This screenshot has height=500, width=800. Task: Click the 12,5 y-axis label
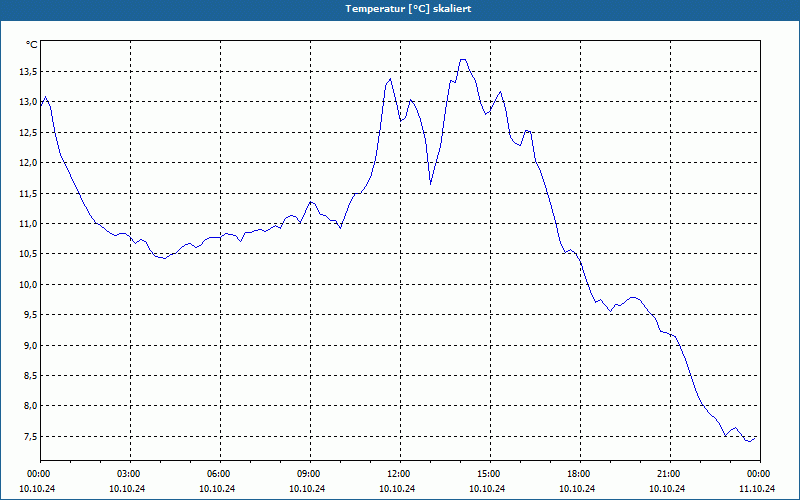(28, 133)
